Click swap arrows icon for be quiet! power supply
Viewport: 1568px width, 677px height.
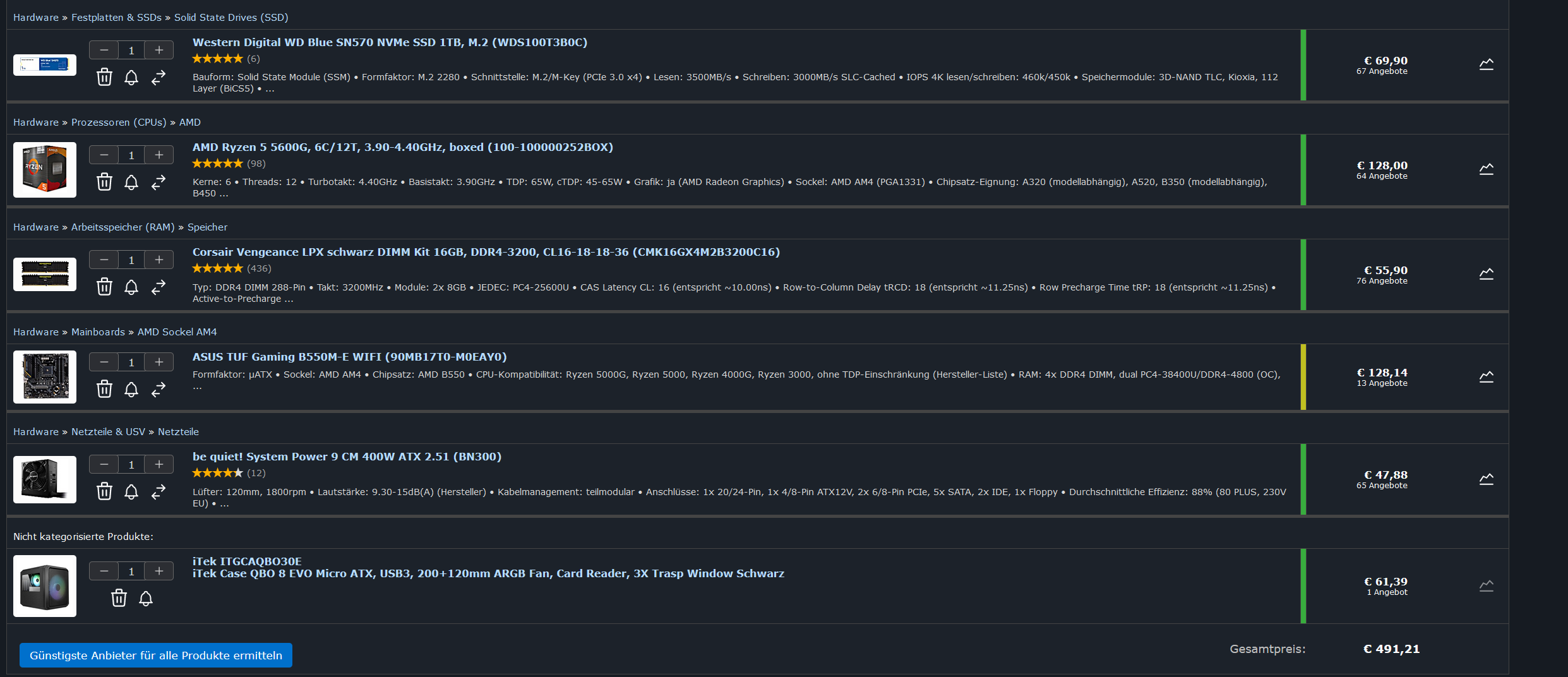pyautogui.click(x=159, y=491)
